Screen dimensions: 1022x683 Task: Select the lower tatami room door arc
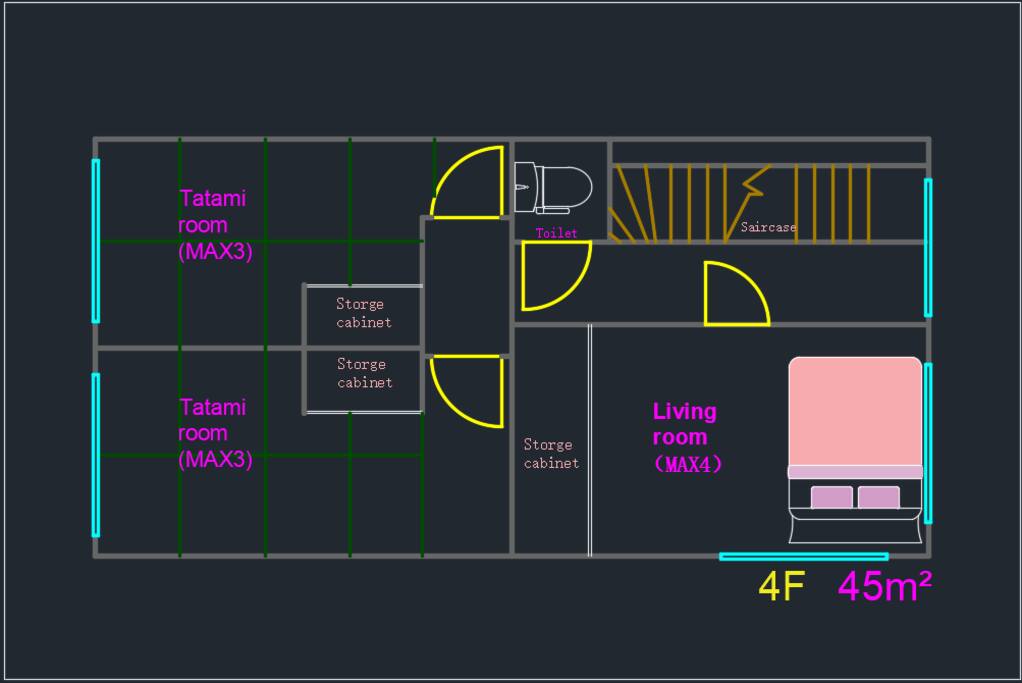pos(467,391)
